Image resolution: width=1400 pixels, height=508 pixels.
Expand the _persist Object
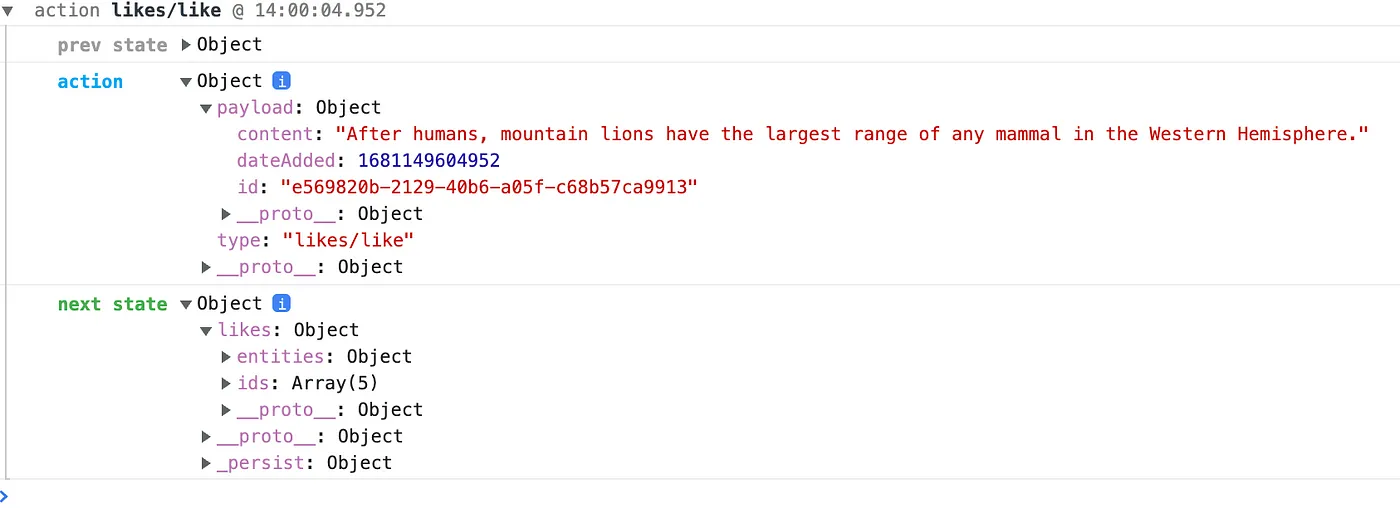pos(206,463)
